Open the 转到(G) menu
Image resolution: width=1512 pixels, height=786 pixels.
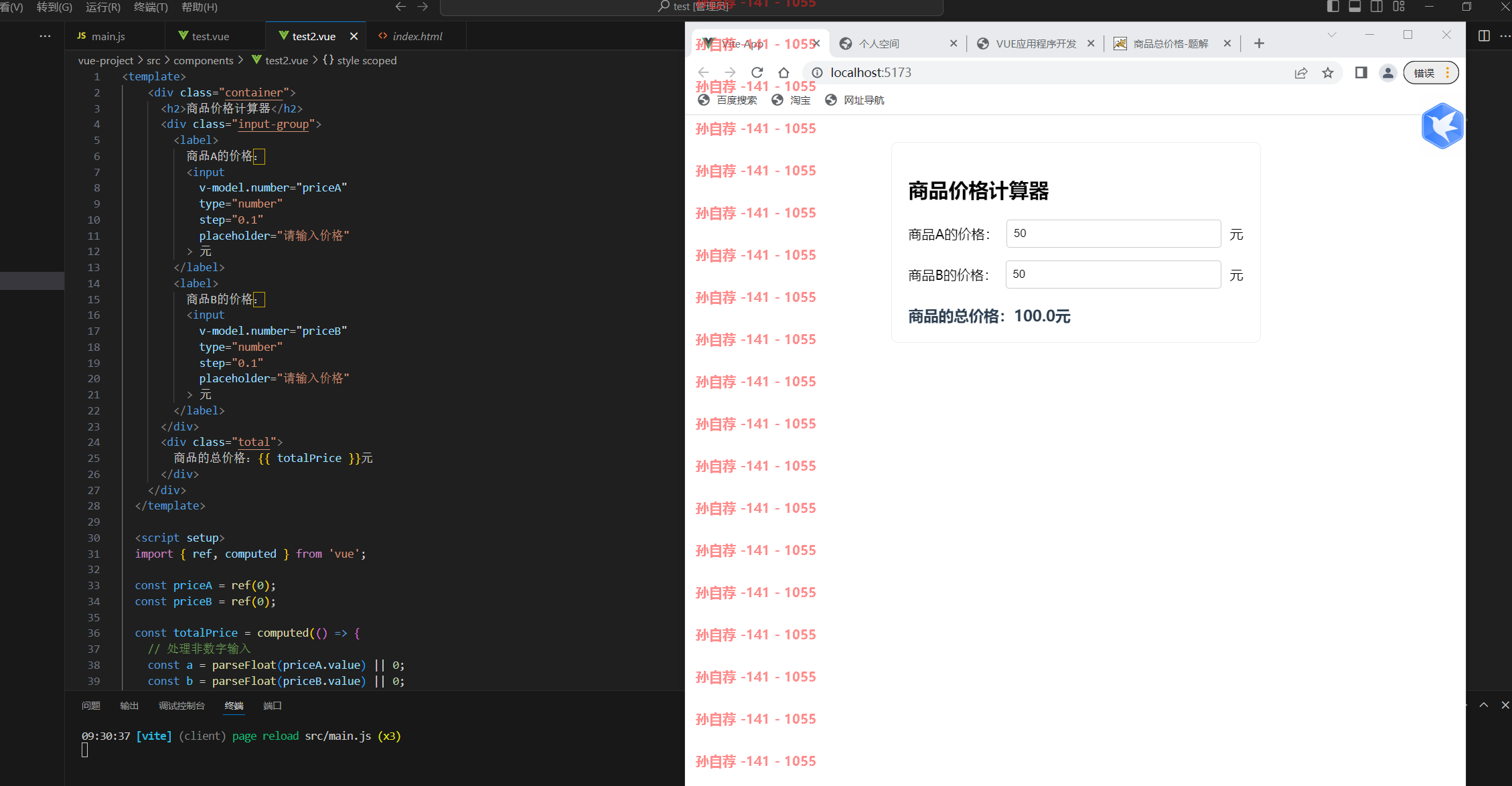pyautogui.click(x=54, y=7)
